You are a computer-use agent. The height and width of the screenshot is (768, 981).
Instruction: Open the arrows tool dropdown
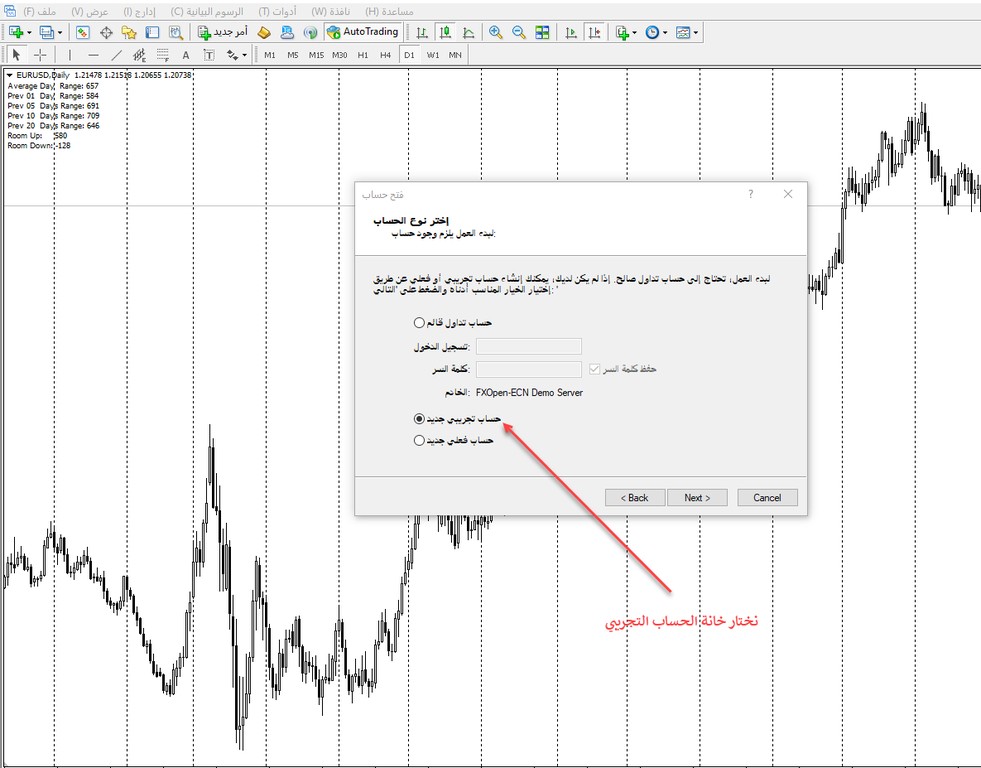coord(244,56)
